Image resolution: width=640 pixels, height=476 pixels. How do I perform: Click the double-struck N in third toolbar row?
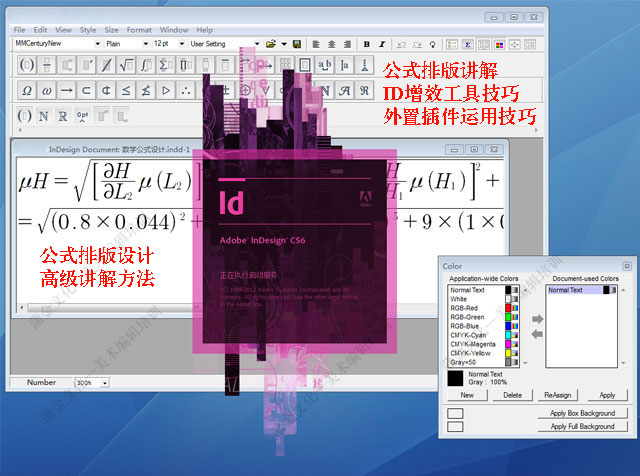[x=43, y=116]
